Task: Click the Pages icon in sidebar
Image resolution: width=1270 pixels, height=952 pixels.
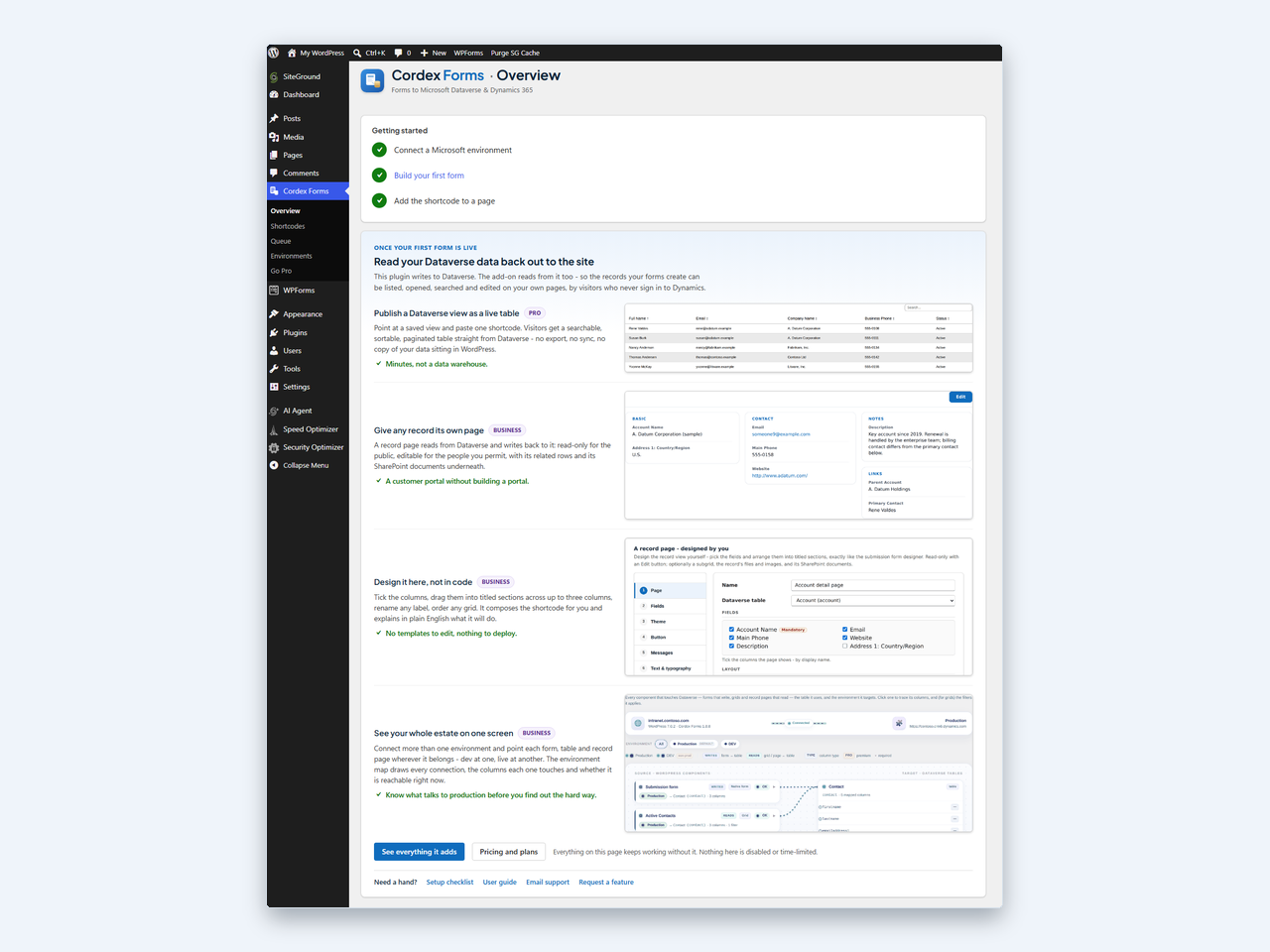Action: click(274, 155)
